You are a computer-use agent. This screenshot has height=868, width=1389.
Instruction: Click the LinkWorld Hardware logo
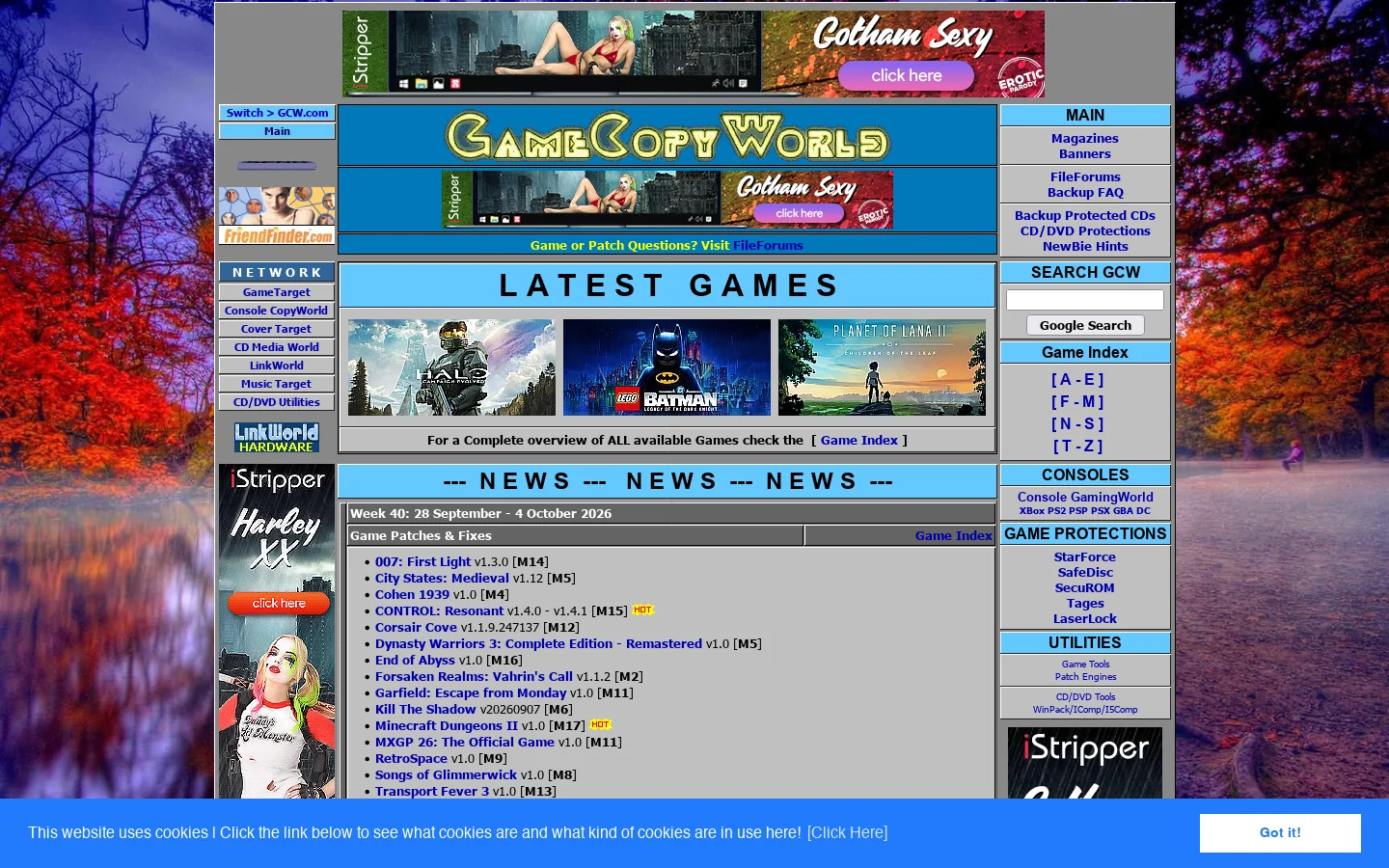[277, 437]
